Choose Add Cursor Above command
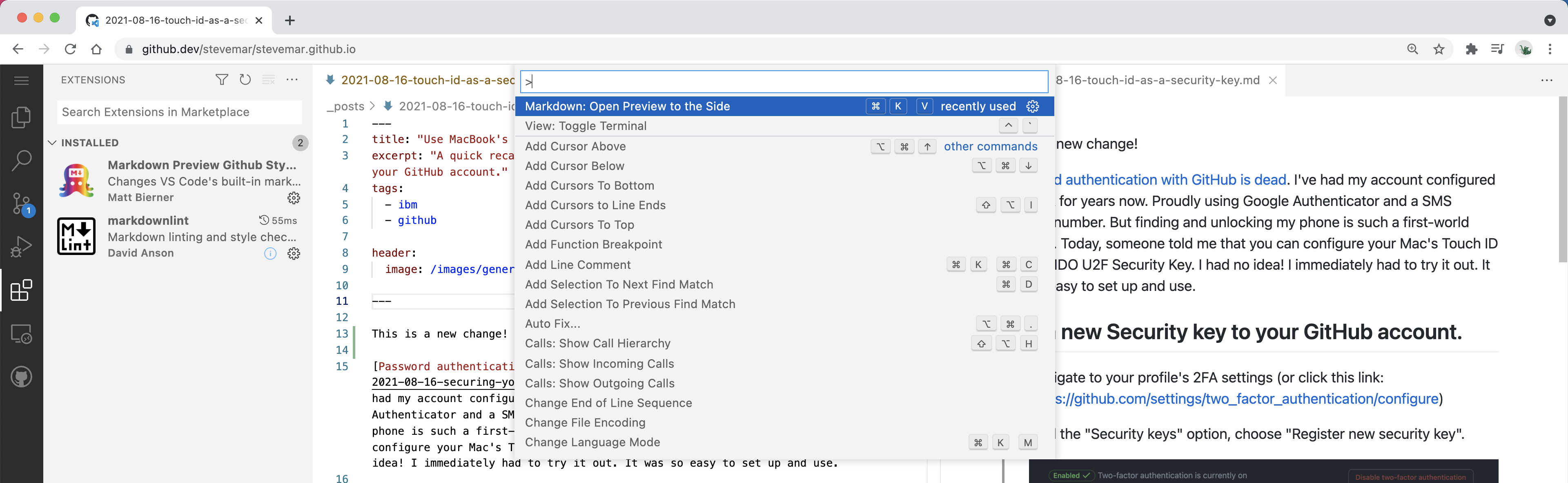 [784, 146]
